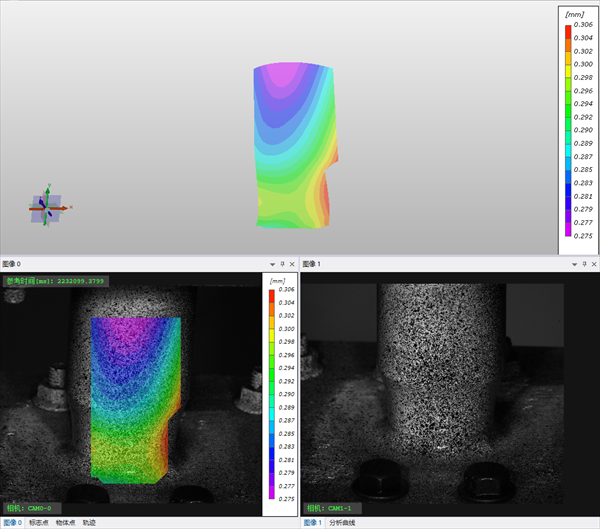Viewport: 600px width, 529px height.
Task: Switch to the 标志点 tab
Action: coord(40,523)
